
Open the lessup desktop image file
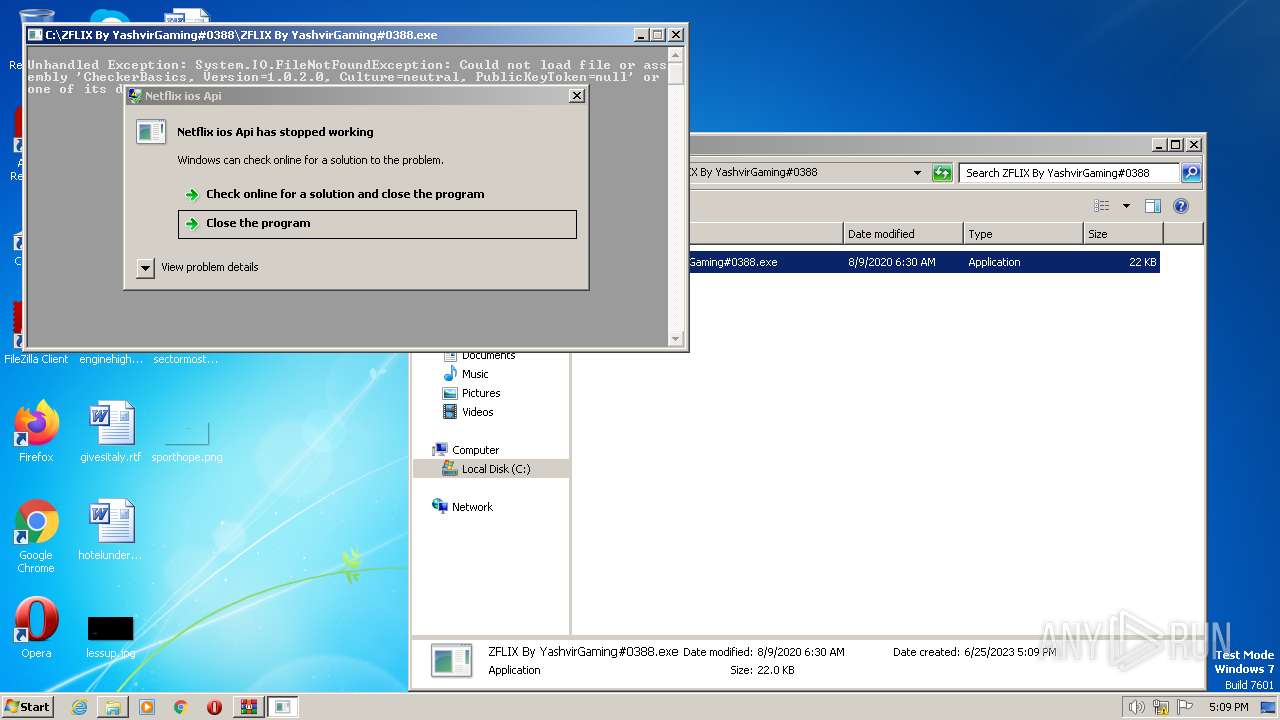110,638
